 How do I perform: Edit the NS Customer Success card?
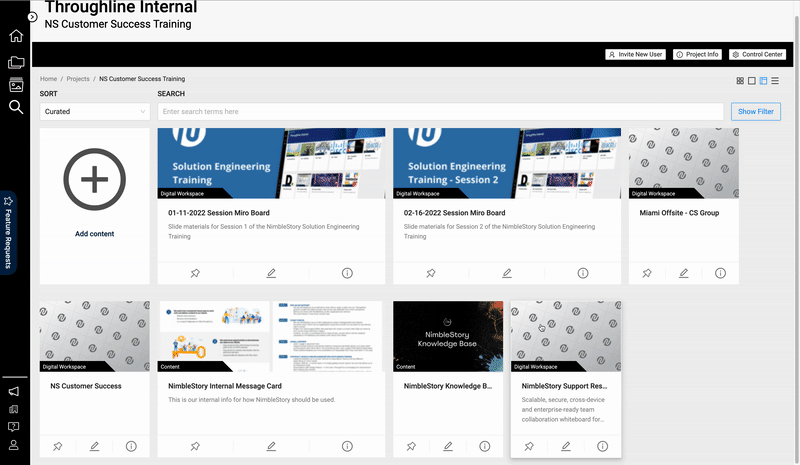click(94, 446)
